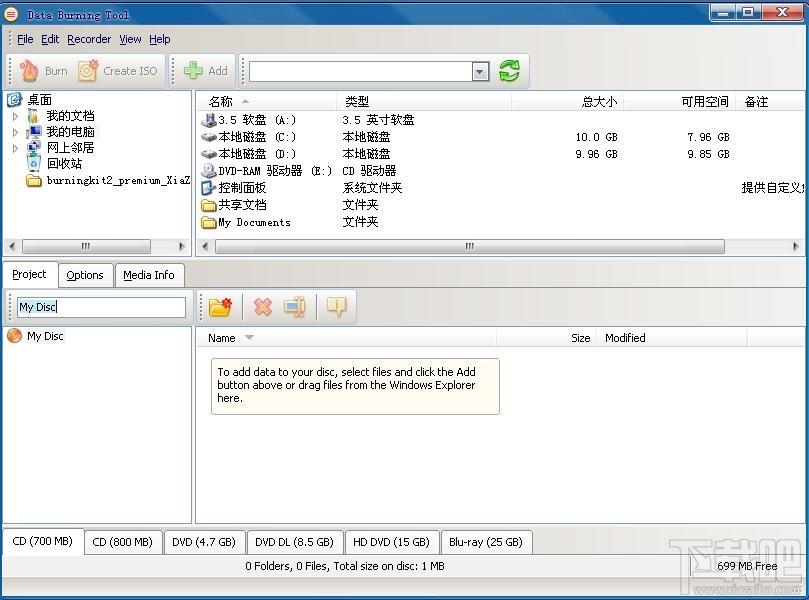The width and height of the screenshot is (809, 600).
Task: Select burningkit2_premium folder in tree
Action: 118,181
